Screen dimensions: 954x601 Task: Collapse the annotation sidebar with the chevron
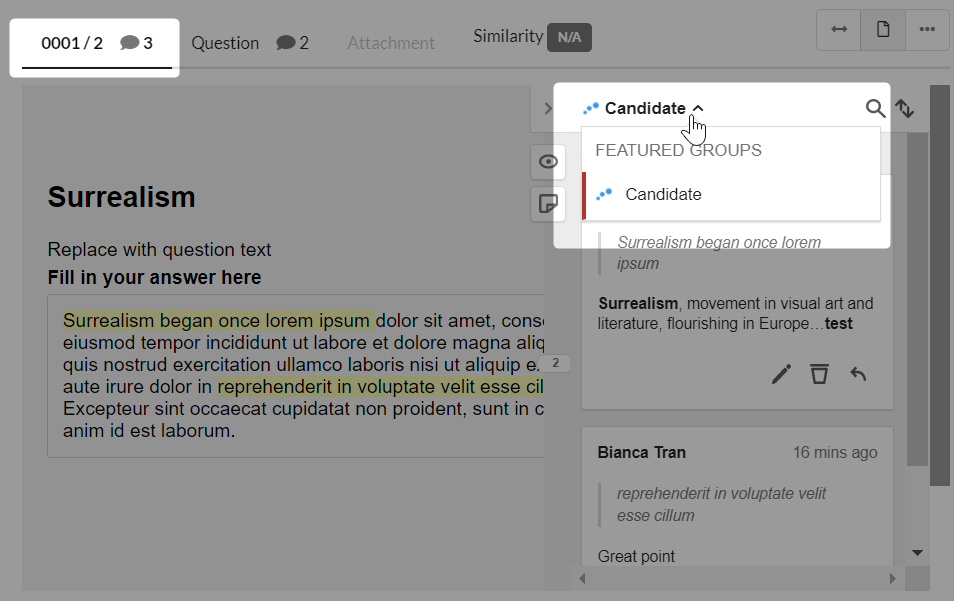click(x=548, y=108)
